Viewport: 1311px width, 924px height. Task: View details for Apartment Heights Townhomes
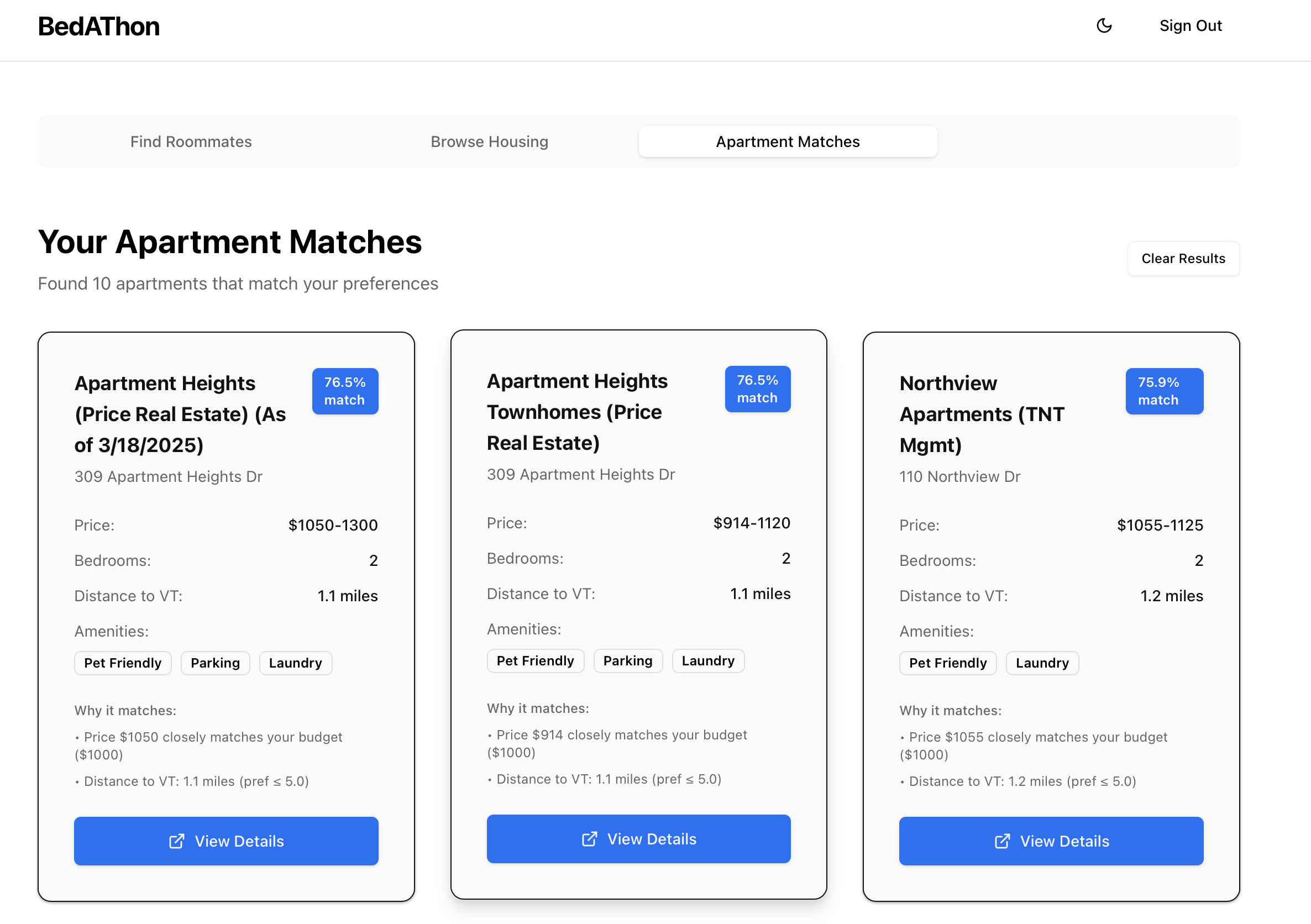[x=638, y=839]
